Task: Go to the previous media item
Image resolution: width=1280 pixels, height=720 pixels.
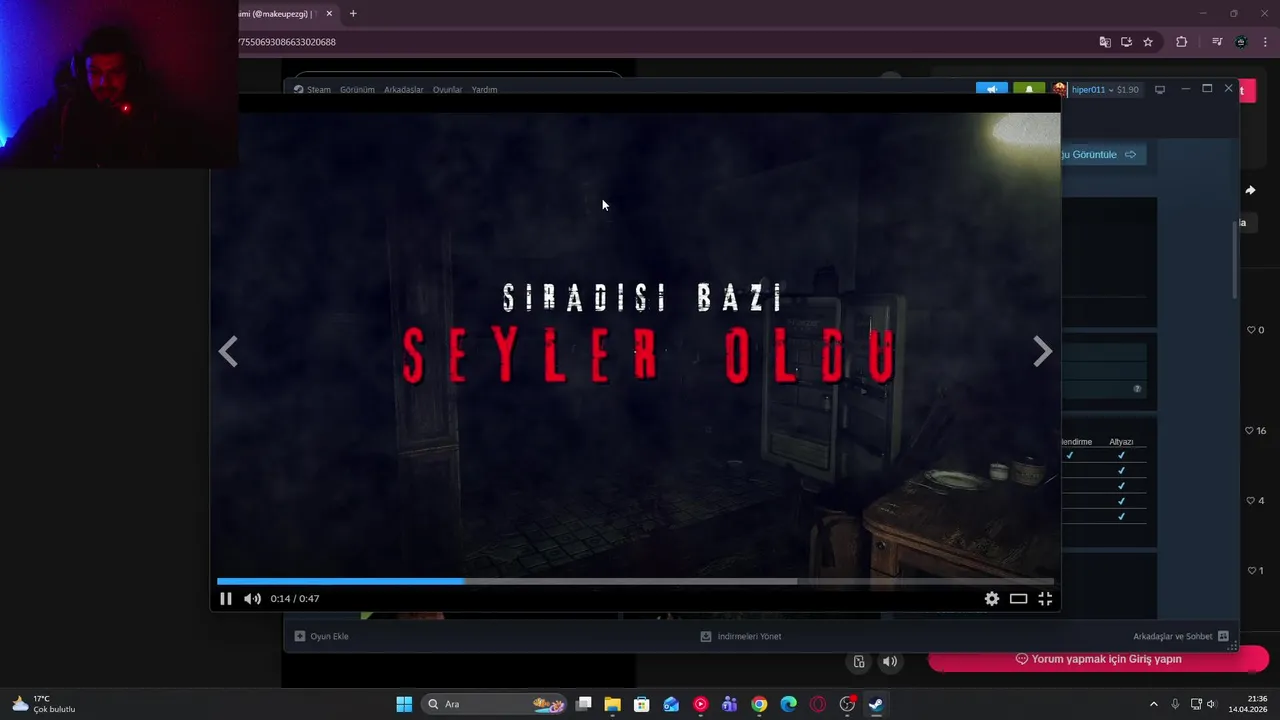Action: pyautogui.click(x=228, y=352)
